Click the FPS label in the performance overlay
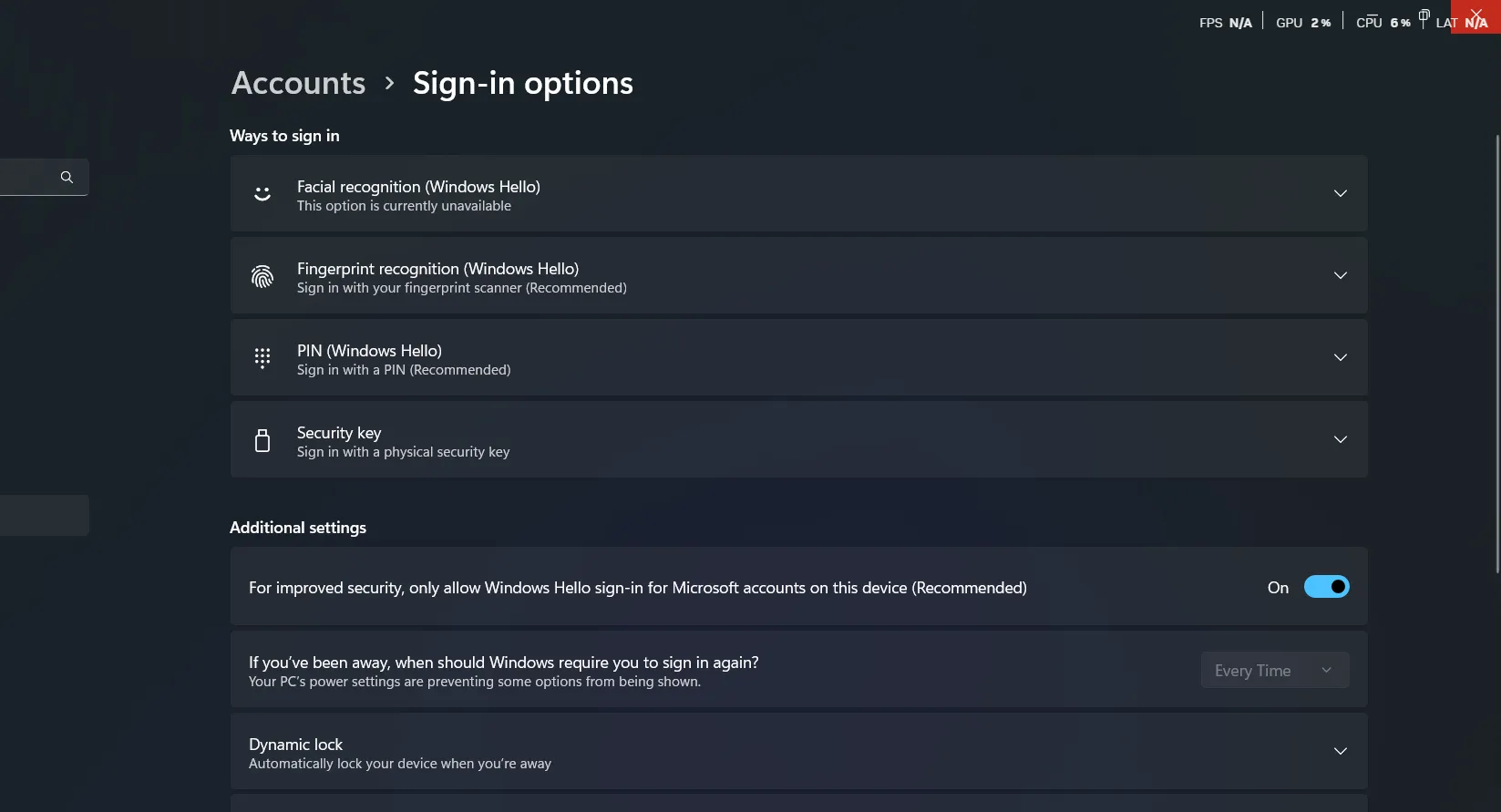 [x=1210, y=22]
